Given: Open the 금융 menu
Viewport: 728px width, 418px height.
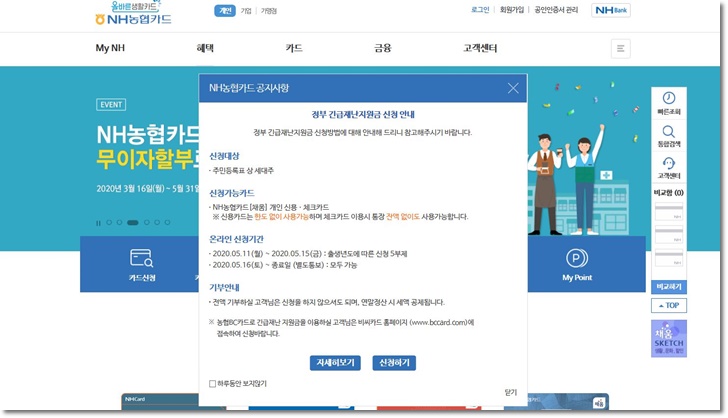Looking at the screenshot, I should click(383, 48).
